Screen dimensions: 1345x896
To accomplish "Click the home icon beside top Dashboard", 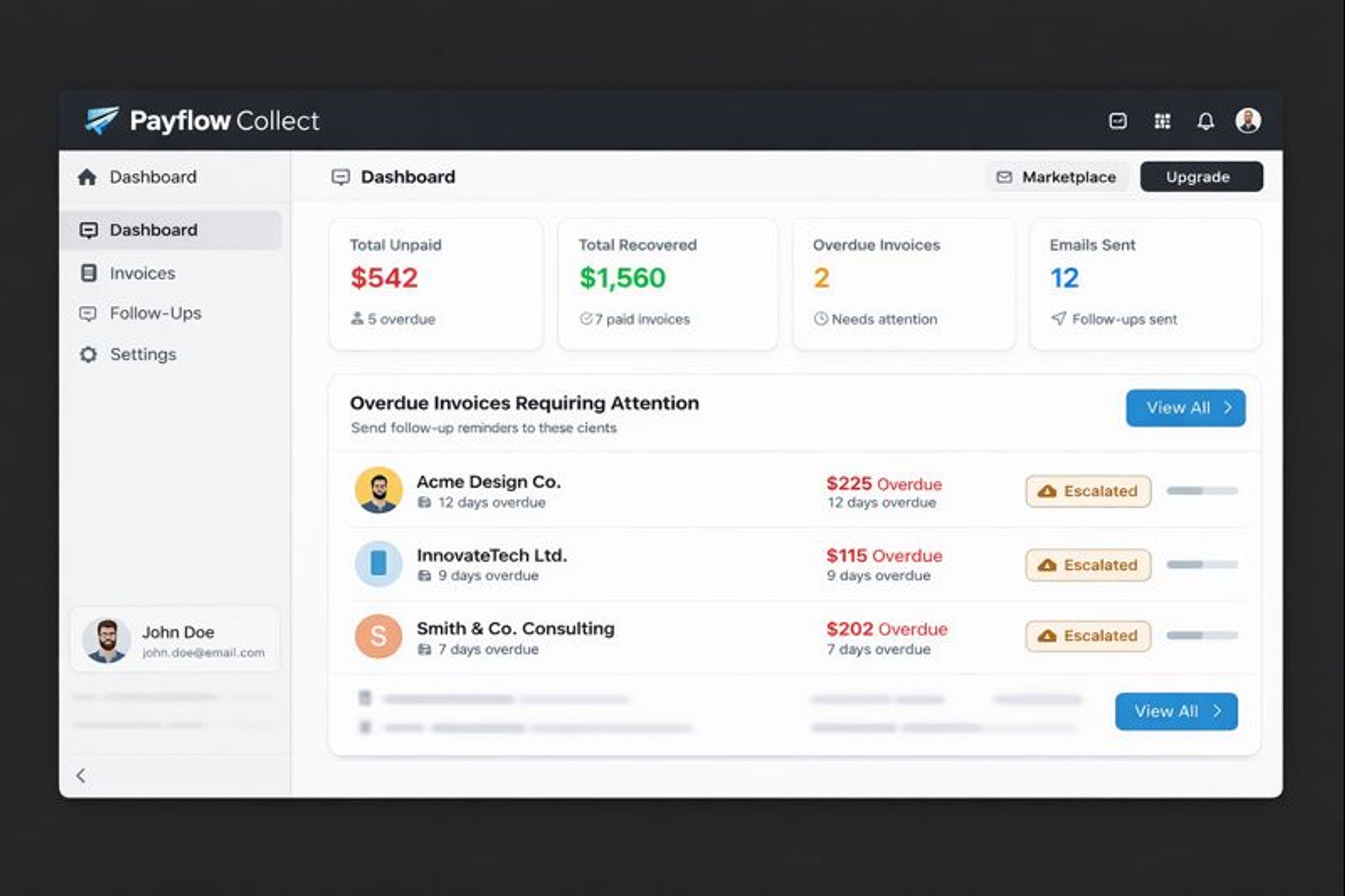I will [x=87, y=177].
